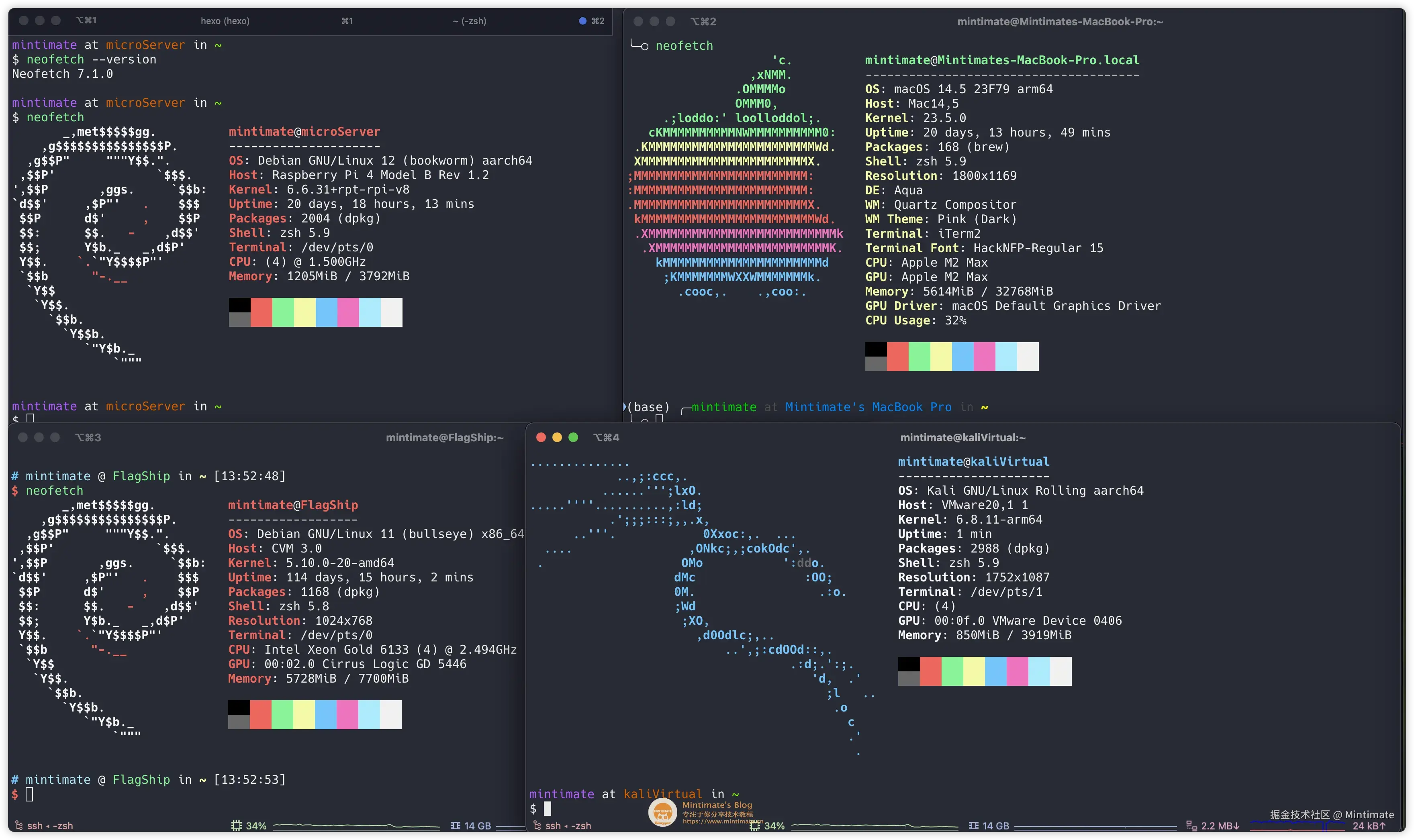Click the CPU usage graph in kaliVirtual status bar

pos(875,826)
